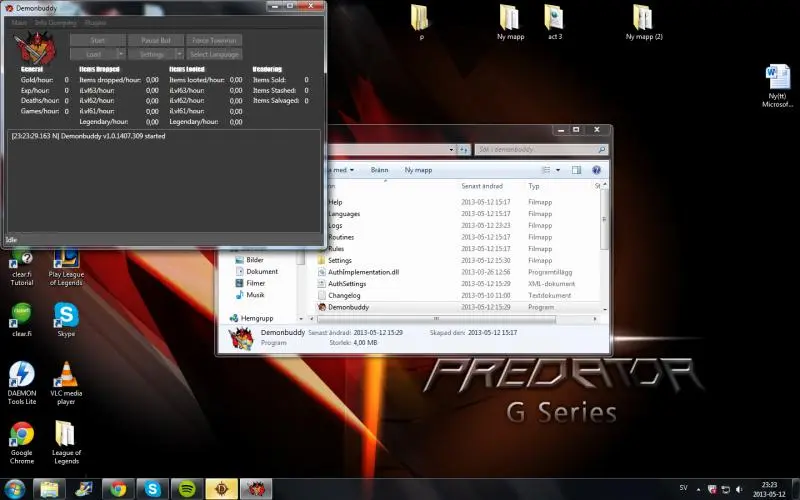Select the act 3 desktop folder

[x=555, y=22]
